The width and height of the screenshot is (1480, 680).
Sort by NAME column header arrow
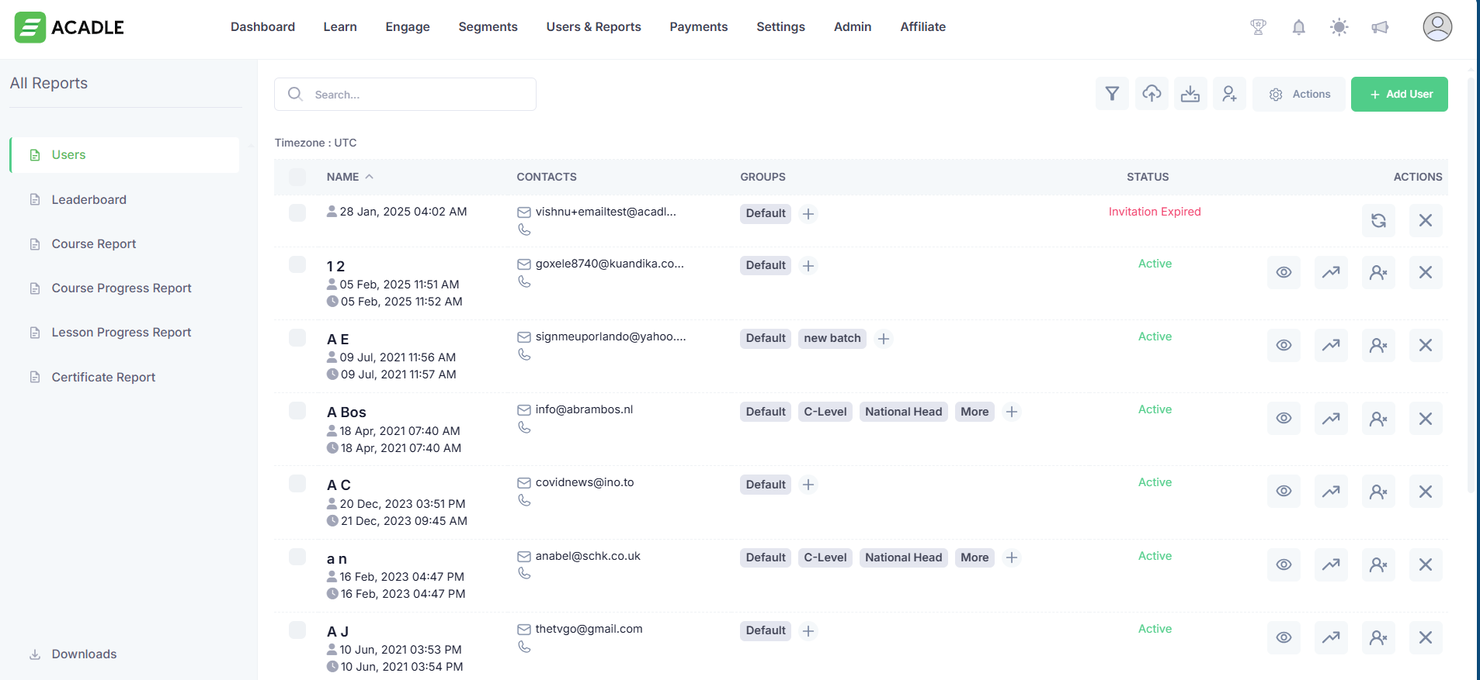click(369, 177)
